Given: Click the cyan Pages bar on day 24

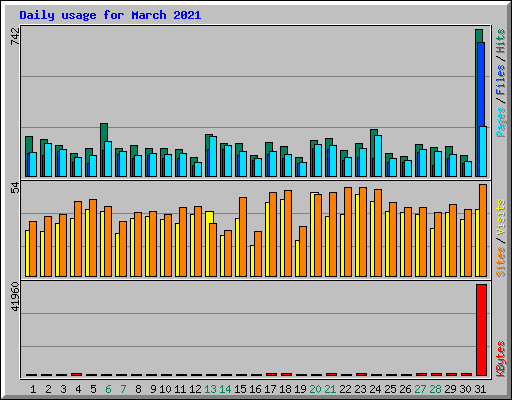Looking at the screenshot, I should click(x=378, y=156).
